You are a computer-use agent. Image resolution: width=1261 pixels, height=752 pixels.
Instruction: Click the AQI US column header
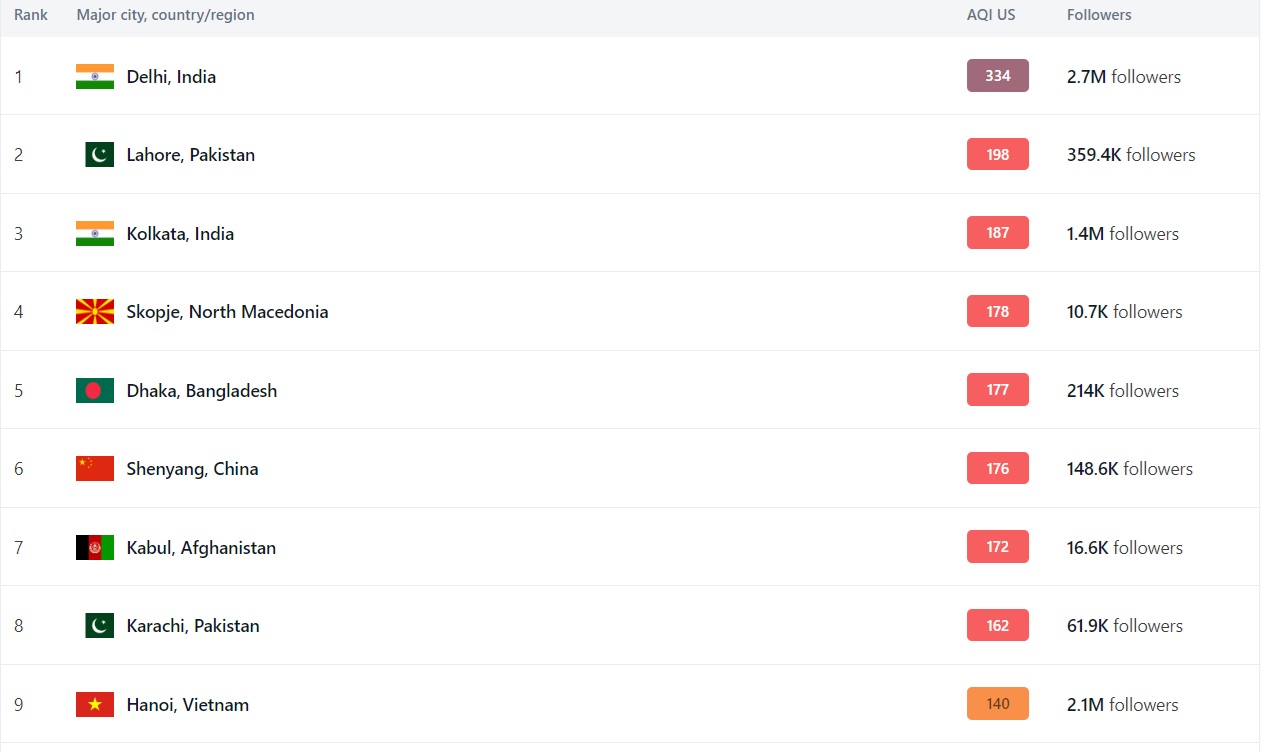991,15
